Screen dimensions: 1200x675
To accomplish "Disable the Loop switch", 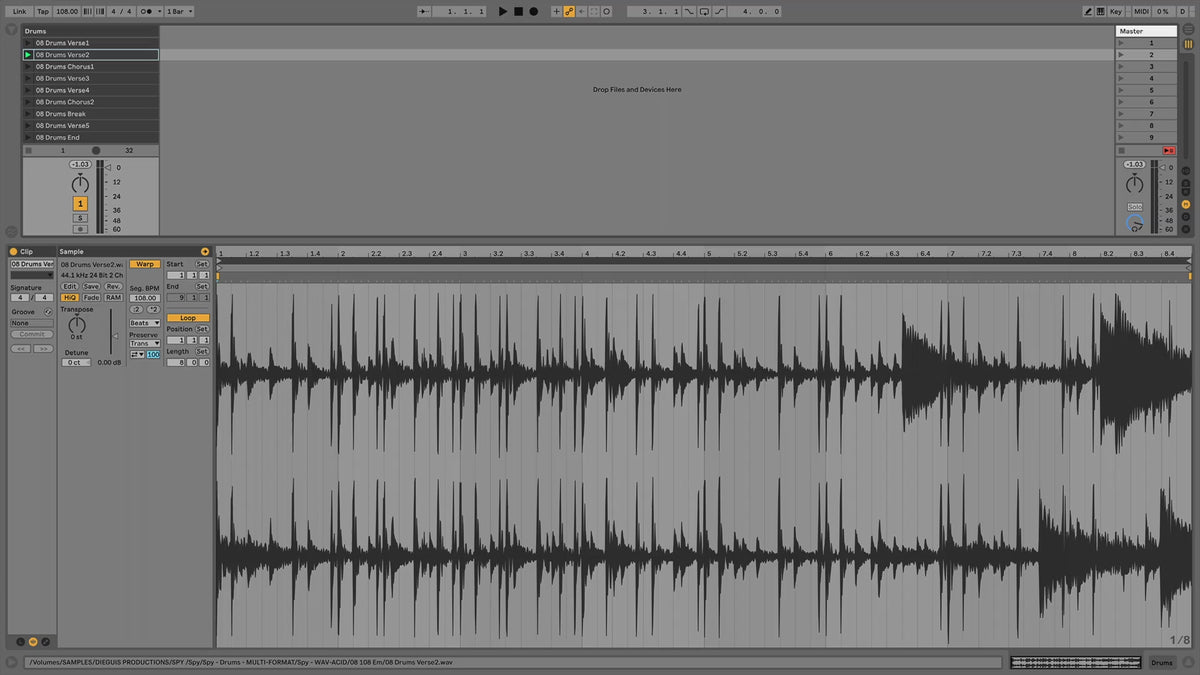I will (187, 318).
